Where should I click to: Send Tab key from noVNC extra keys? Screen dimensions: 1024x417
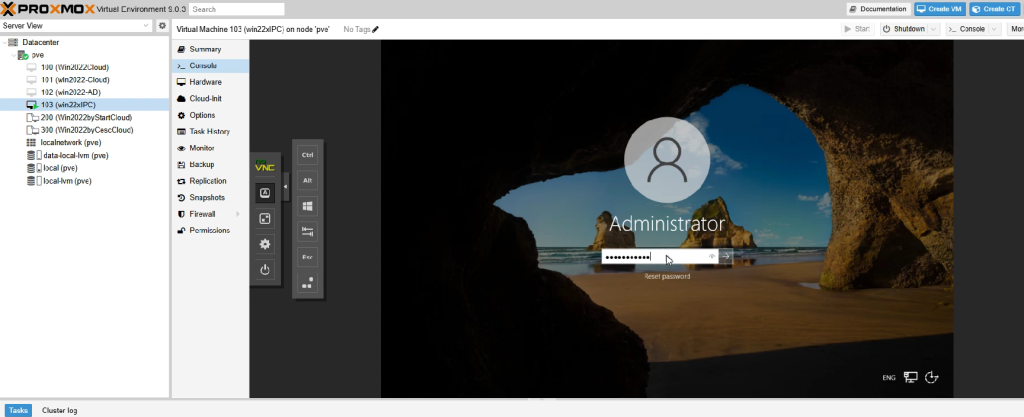click(x=308, y=232)
